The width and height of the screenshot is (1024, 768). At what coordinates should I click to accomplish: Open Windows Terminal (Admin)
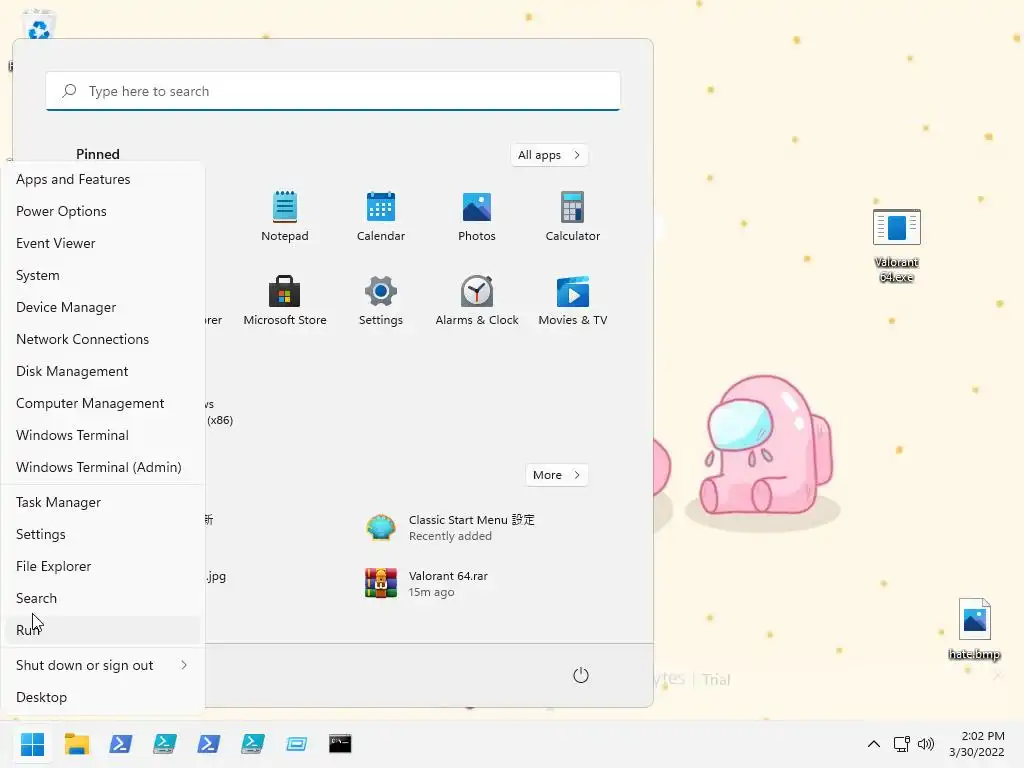coord(103,467)
